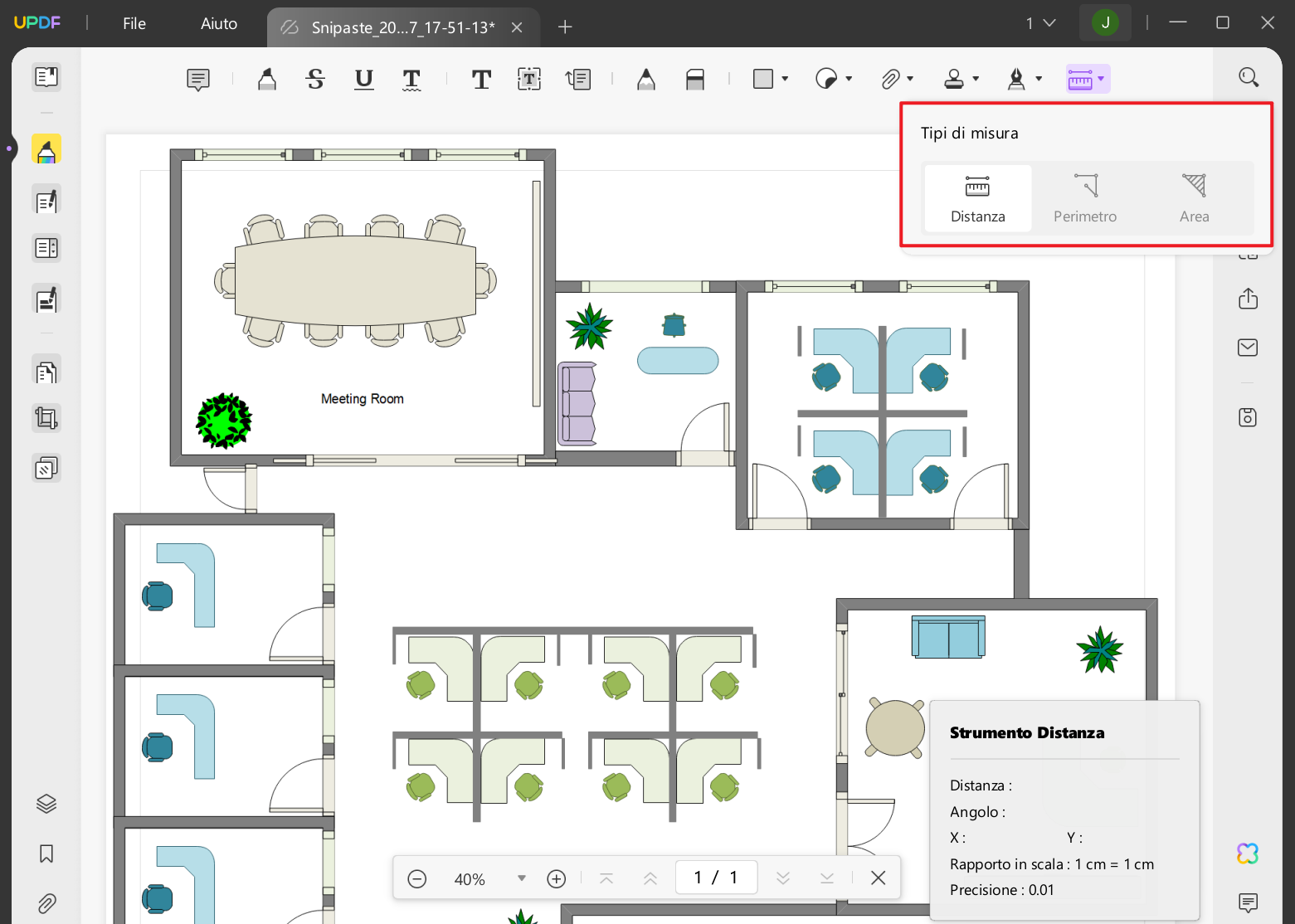Click the sticker tool icon
The width and height of the screenshot is (1295, 924).
tap(826, 79)
